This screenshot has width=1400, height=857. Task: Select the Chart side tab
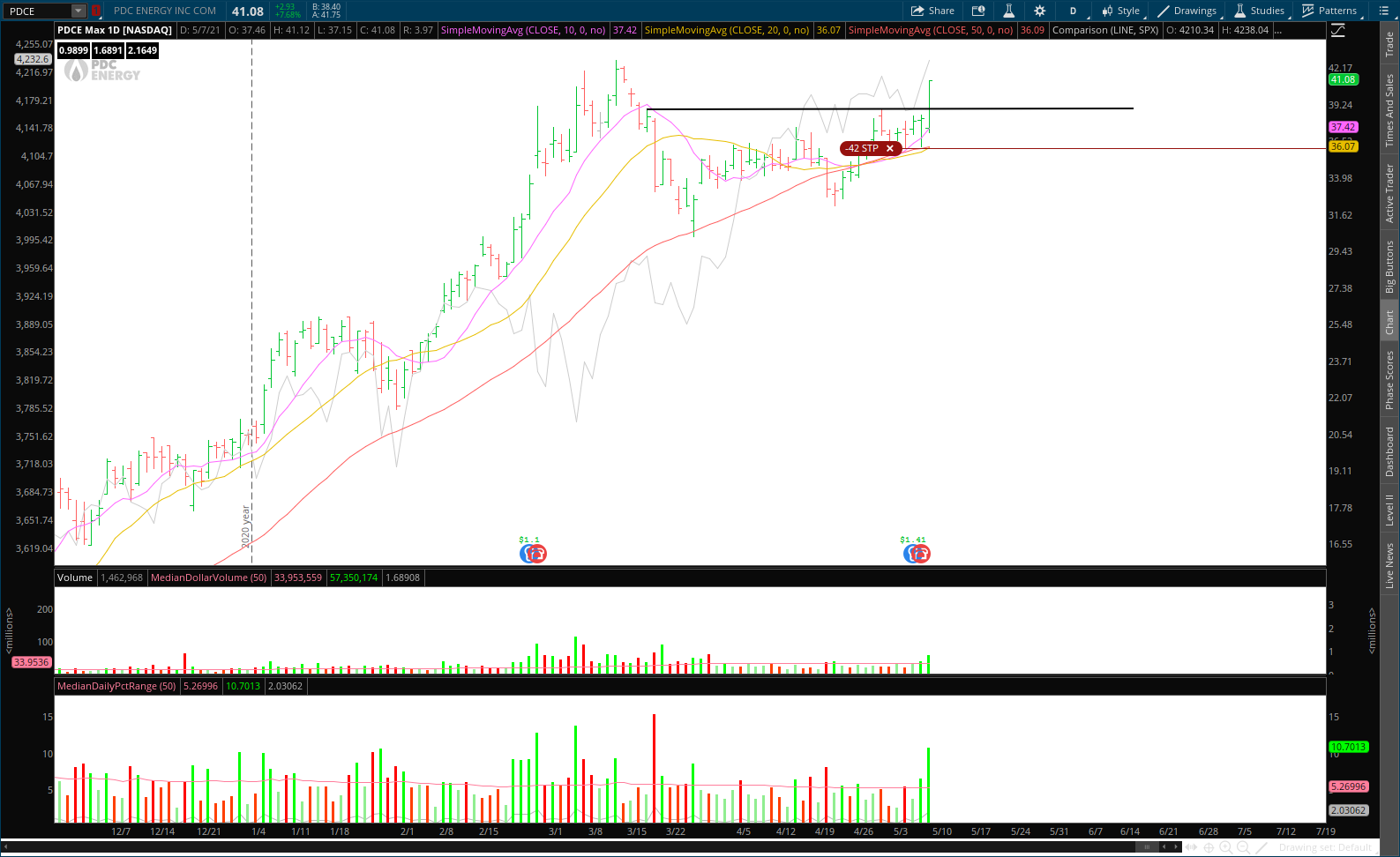click(1389, 322)
